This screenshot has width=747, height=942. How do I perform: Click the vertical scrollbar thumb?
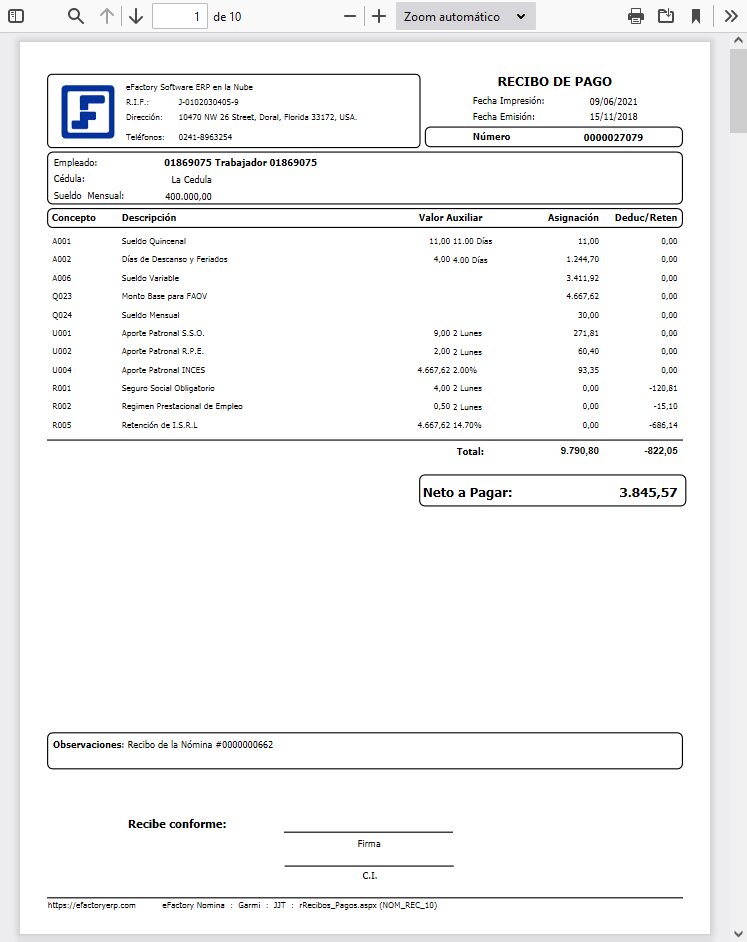click(738, 91)
